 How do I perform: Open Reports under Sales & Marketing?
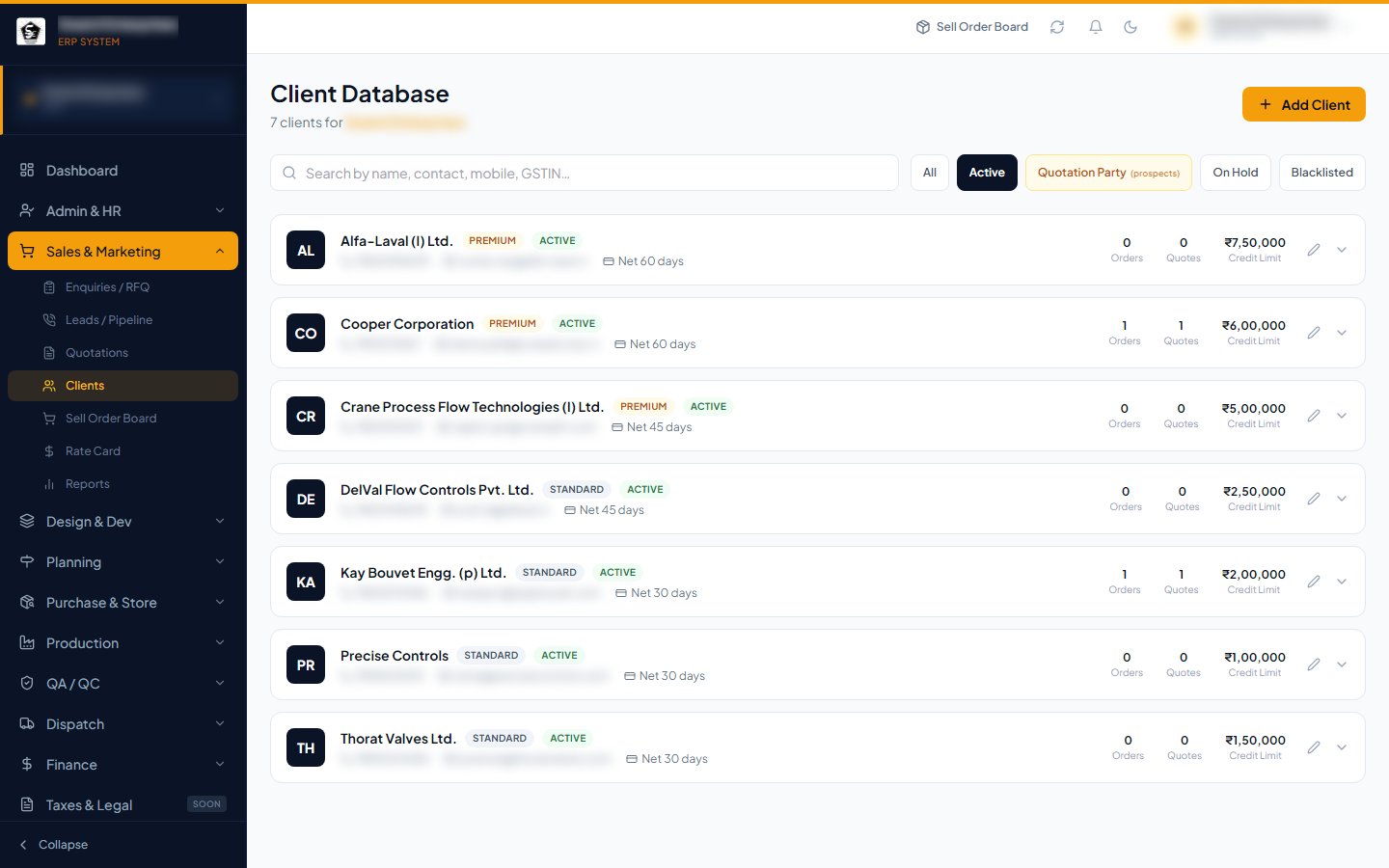pos(123,483)
